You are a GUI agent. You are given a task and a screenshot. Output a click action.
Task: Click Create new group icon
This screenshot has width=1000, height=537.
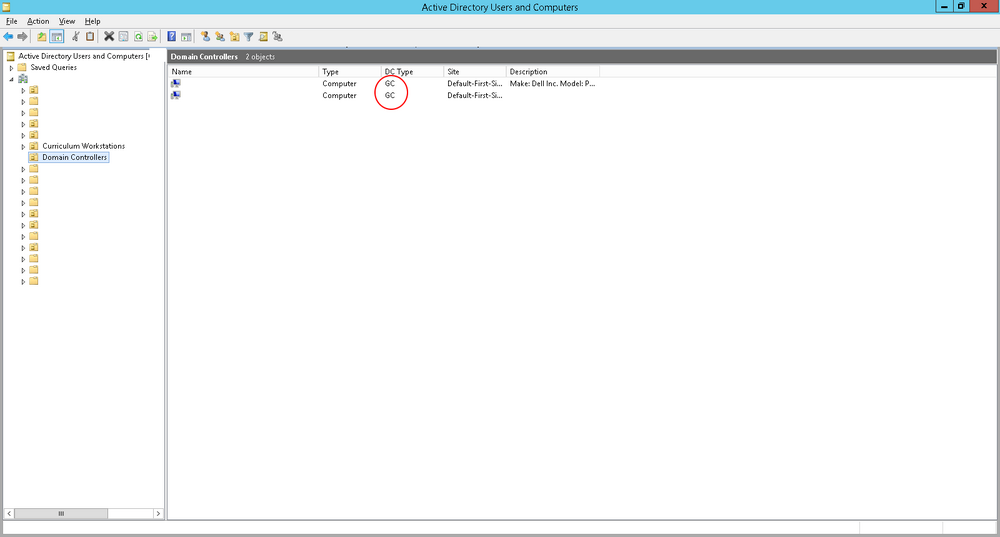tap(220, 37)
